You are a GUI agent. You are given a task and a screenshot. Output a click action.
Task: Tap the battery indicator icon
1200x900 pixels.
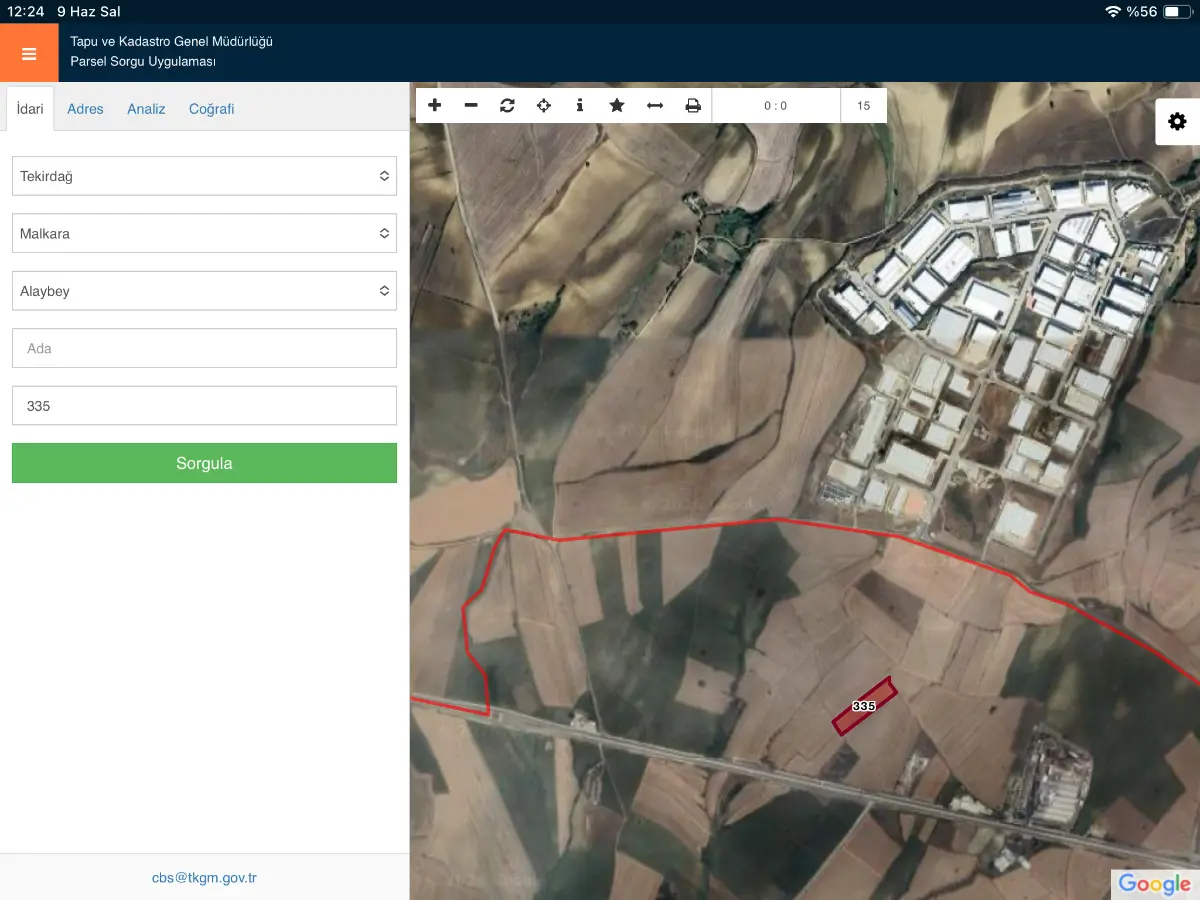(x=1178, y=12)
